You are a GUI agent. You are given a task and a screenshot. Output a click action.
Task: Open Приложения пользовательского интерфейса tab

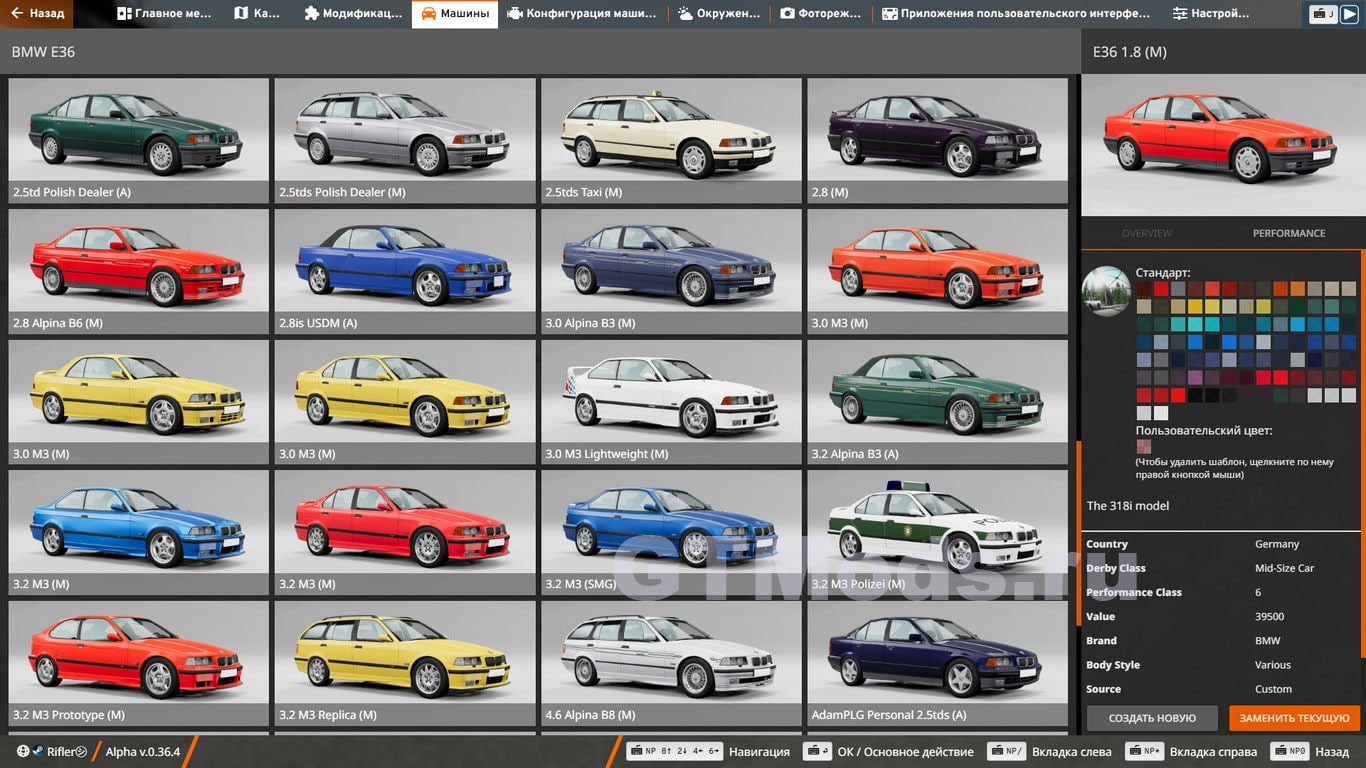coord(1016,14)
